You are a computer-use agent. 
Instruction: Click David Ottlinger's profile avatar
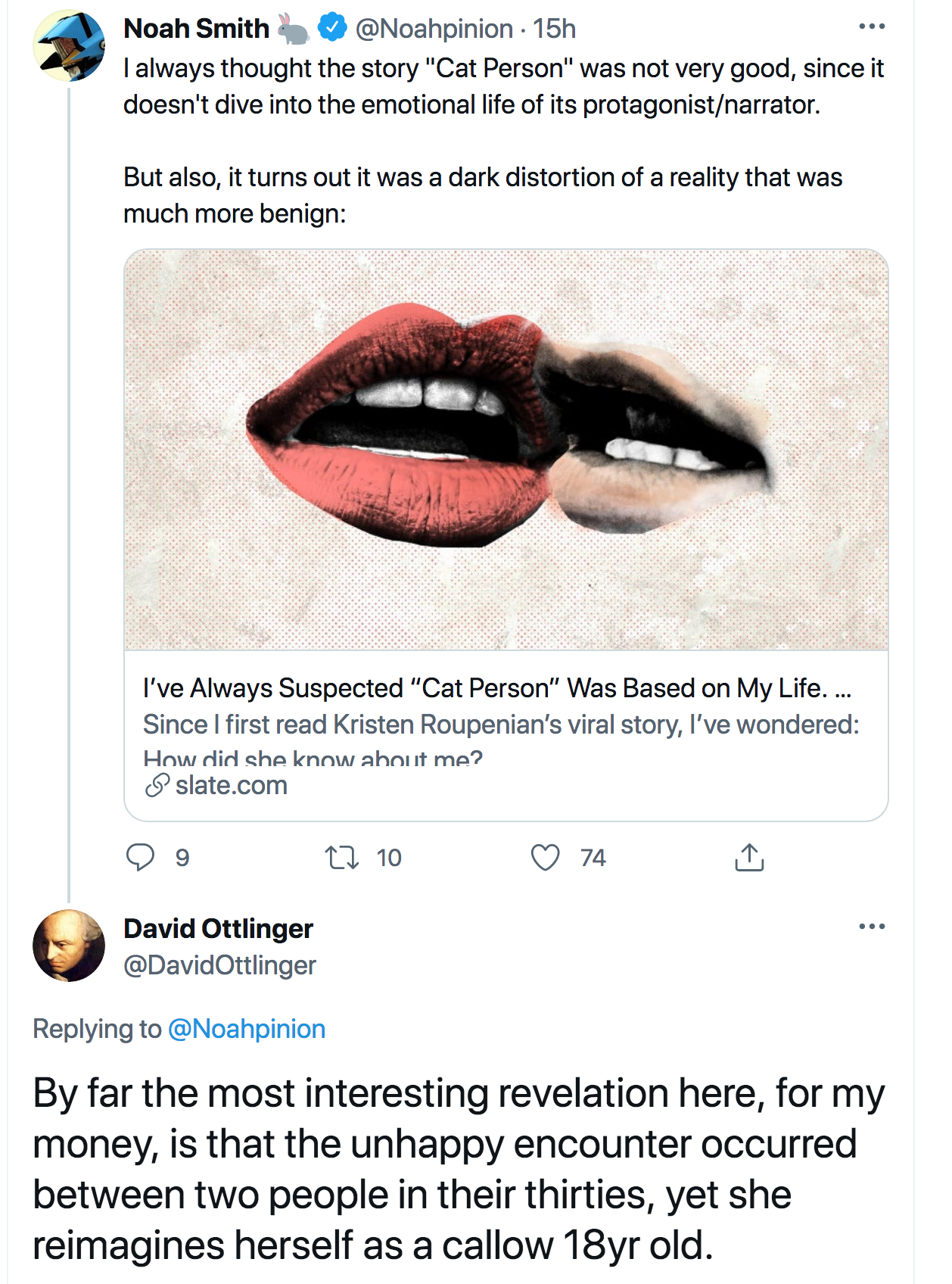click(69, 946)
